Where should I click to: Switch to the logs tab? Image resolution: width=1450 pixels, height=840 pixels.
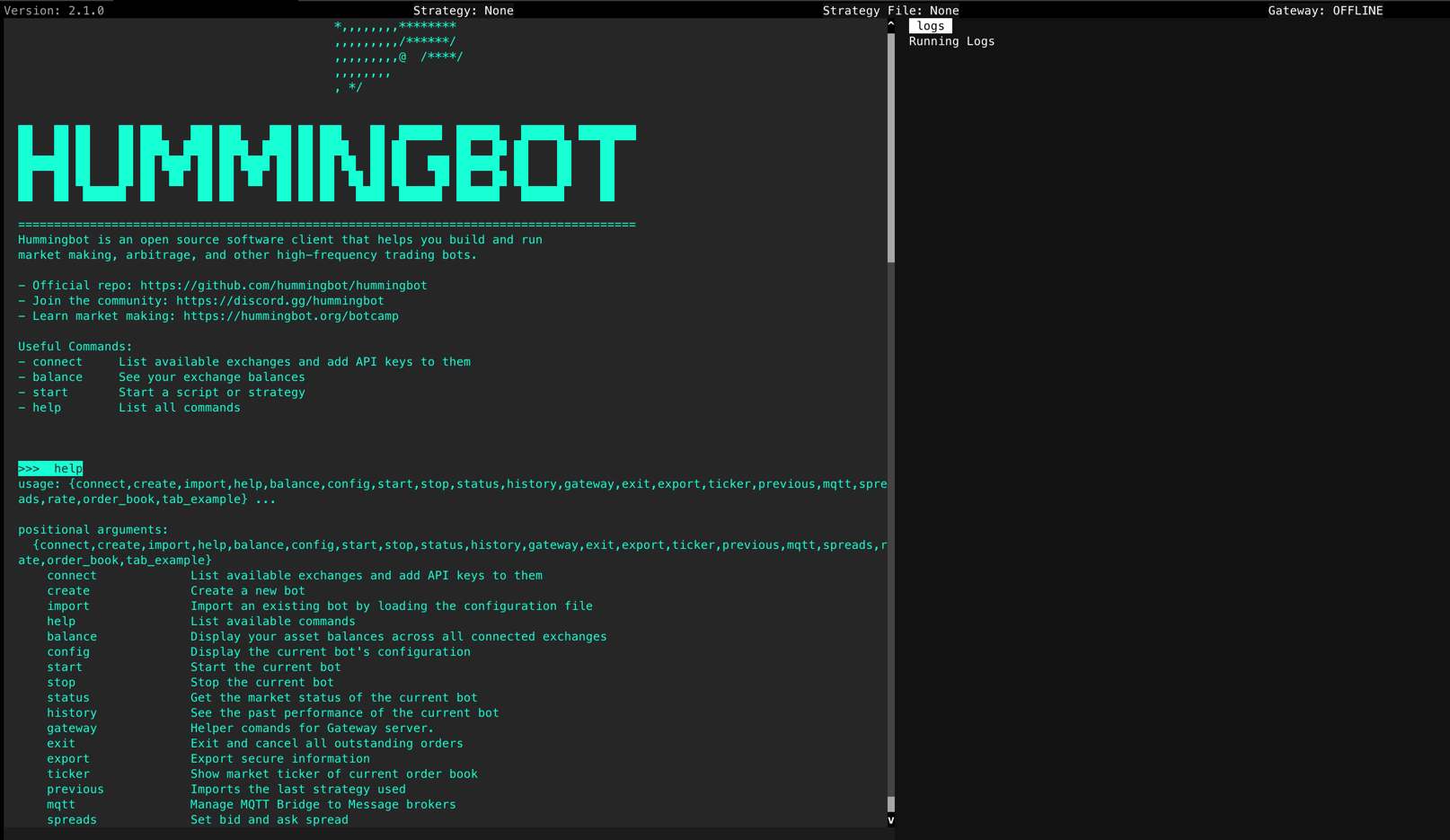tap(930, 26)
